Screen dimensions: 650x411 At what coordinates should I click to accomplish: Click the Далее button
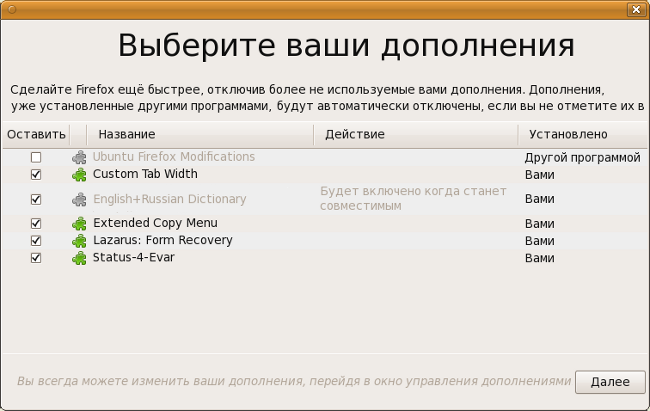coord(610,382)
